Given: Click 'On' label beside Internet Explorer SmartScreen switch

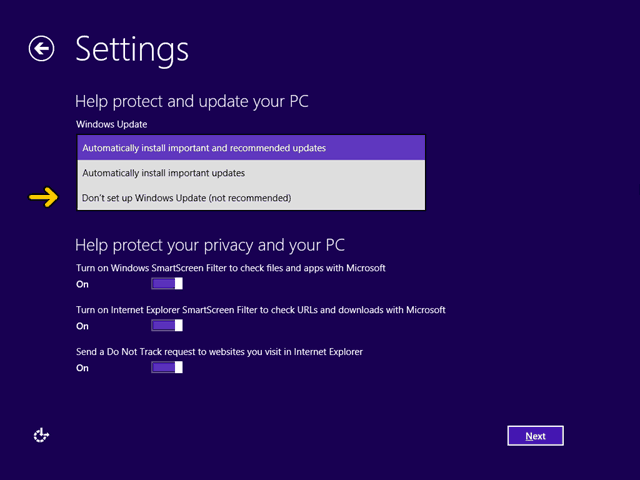Looking at the screenshot, I should [x=82, y=326].
